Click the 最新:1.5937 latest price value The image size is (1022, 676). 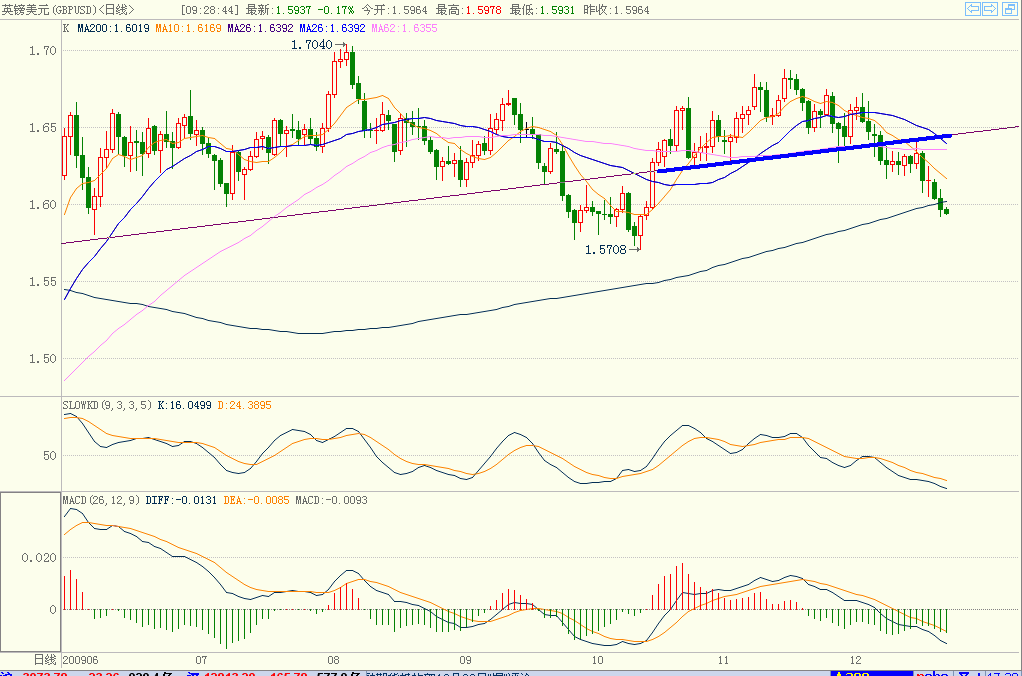click(278, 10)
